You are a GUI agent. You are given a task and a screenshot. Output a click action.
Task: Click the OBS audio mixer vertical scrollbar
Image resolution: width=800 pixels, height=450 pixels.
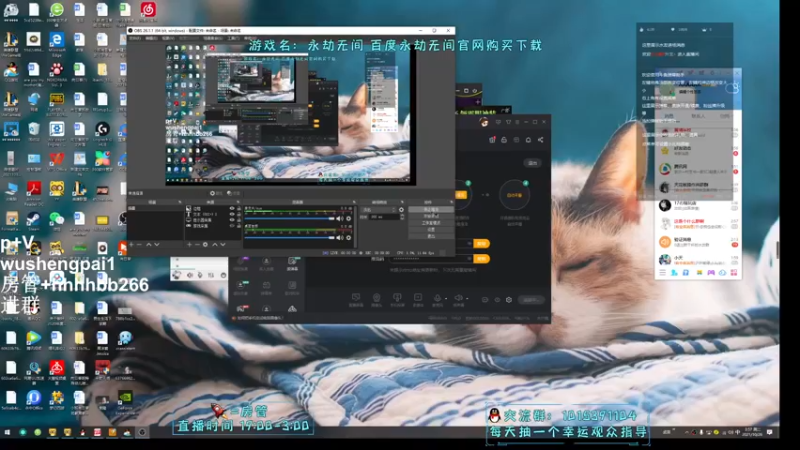355,227
